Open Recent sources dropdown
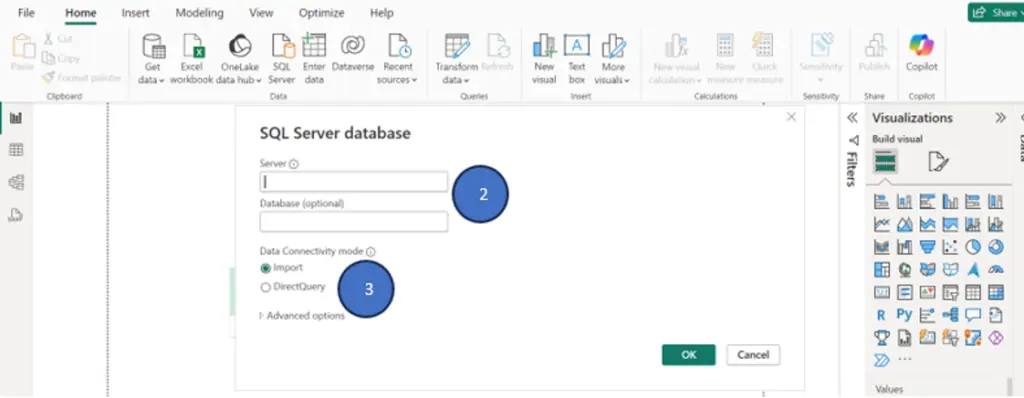The height and width of the screenshot is (398, 1024). [397, 80]
